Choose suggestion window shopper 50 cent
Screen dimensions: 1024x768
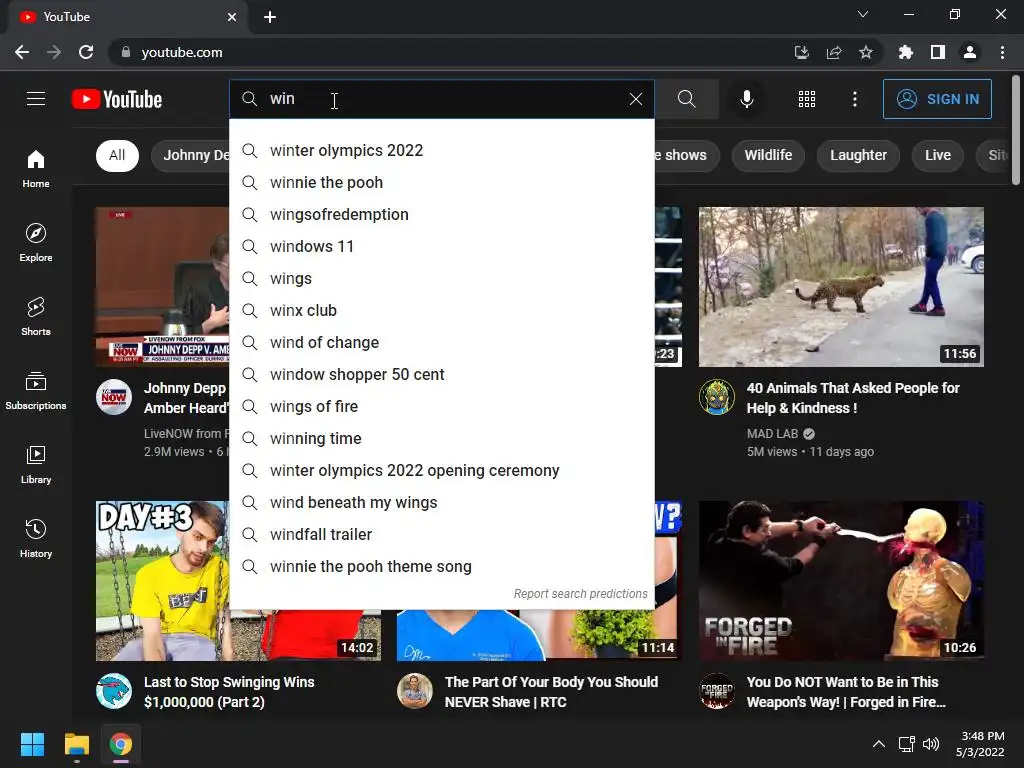pyautogui.click(x=442, y=374)
